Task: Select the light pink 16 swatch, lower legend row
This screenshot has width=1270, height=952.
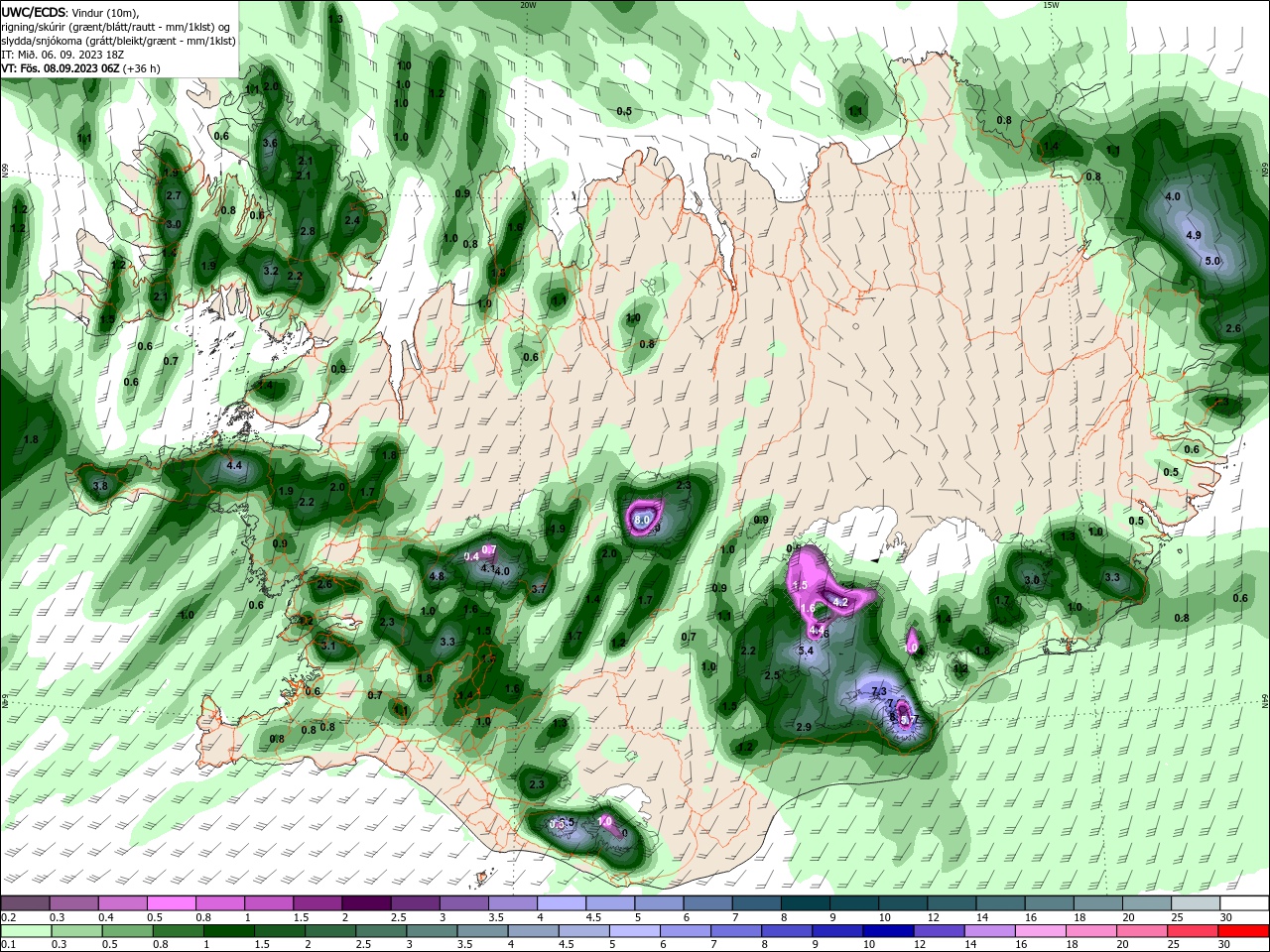Action: [1041, 931]
